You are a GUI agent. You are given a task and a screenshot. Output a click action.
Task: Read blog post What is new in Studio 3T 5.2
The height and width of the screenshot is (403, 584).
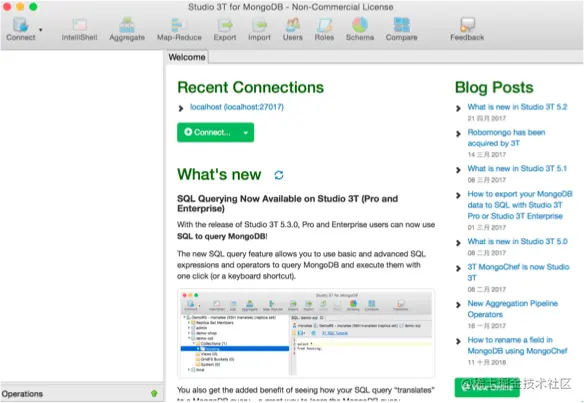(517, 107)
